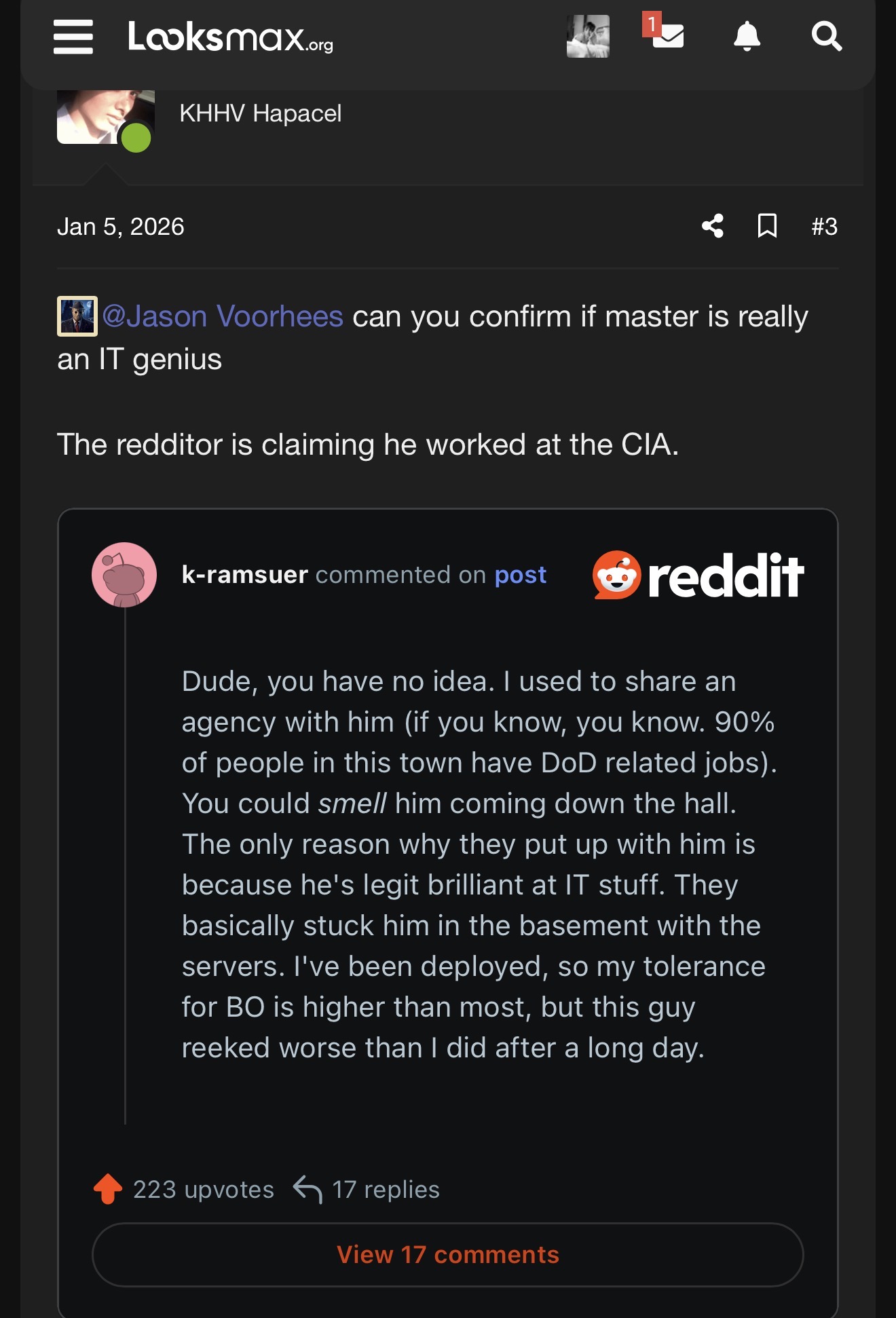Follow the blue "post" link
896x1318 pixels.
(x=520, y=575)
